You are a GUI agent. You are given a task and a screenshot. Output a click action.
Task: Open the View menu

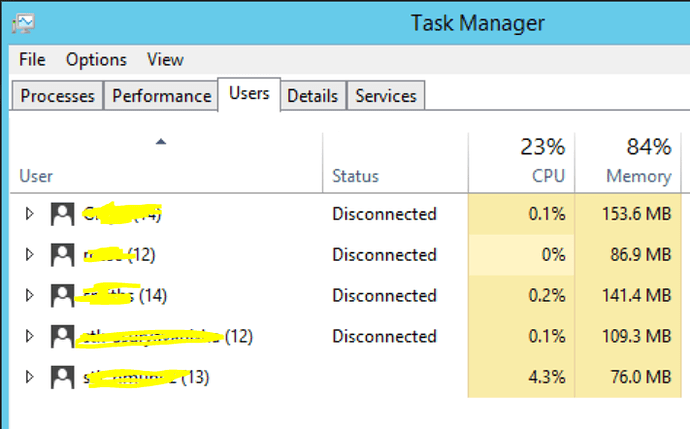(165, 59)
